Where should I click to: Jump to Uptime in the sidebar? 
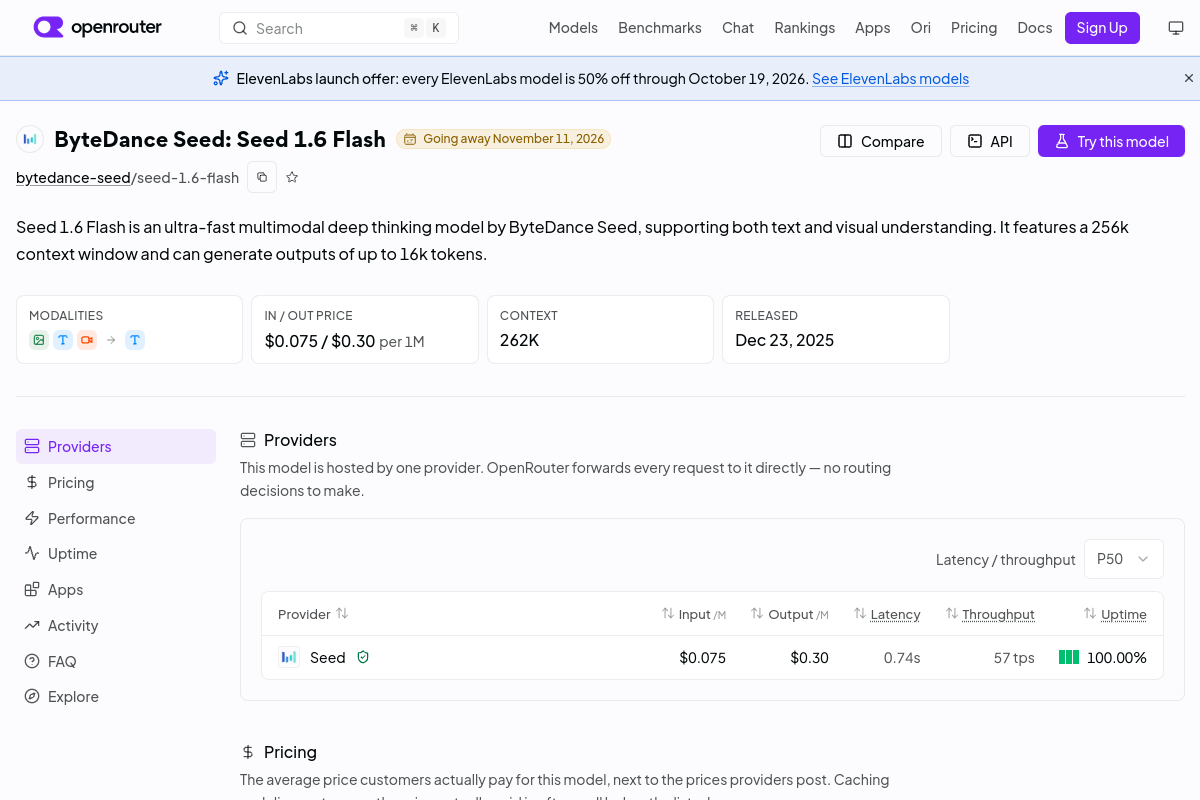pyautogui.click(x=116, y=553)
